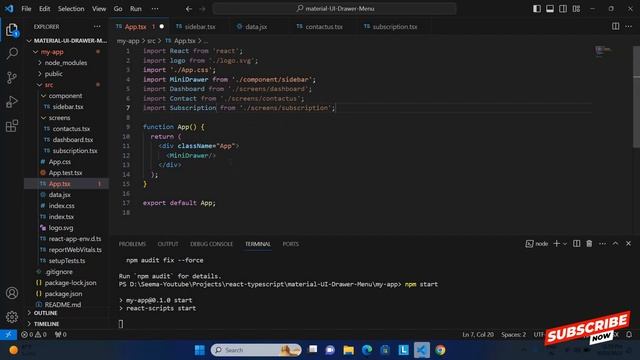Open the notifications bell

pos(629,335)
